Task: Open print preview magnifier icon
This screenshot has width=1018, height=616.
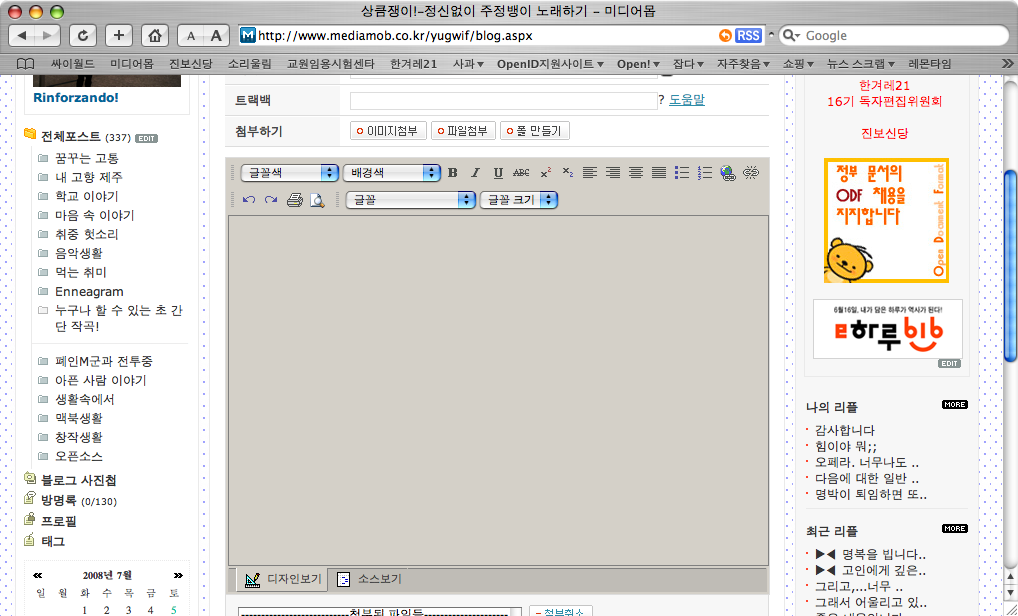Action: [317, 200]
